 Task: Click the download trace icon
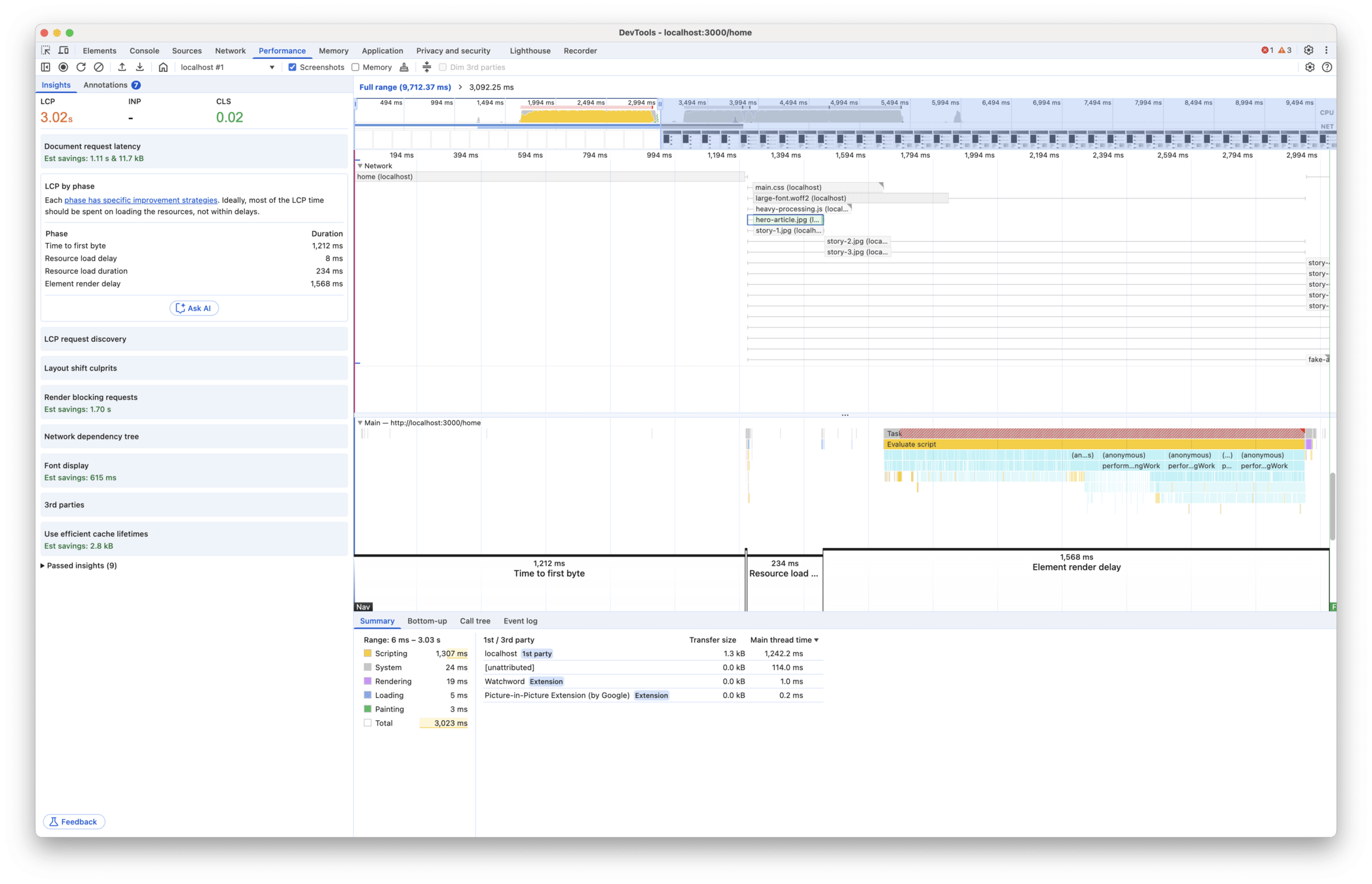139,67
